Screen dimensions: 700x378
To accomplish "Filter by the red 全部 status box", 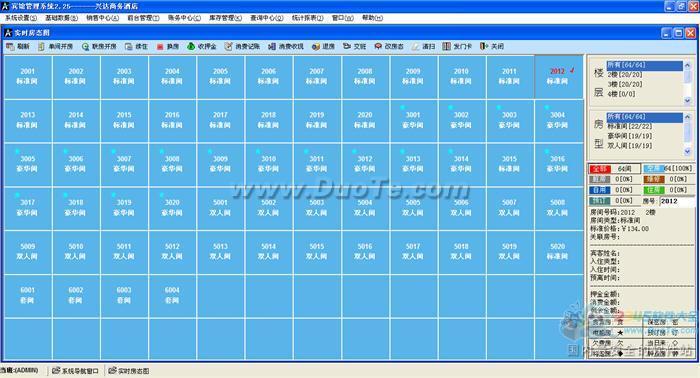I will (x=600, y=169).
